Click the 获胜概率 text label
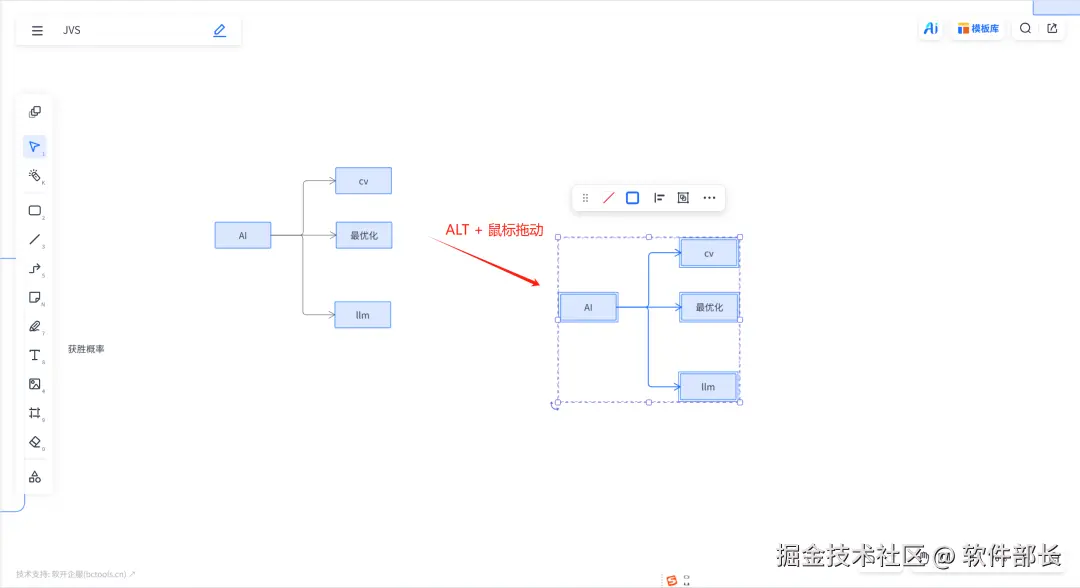The height and width of the screenshot is (588, 1080). pos(86,349)
